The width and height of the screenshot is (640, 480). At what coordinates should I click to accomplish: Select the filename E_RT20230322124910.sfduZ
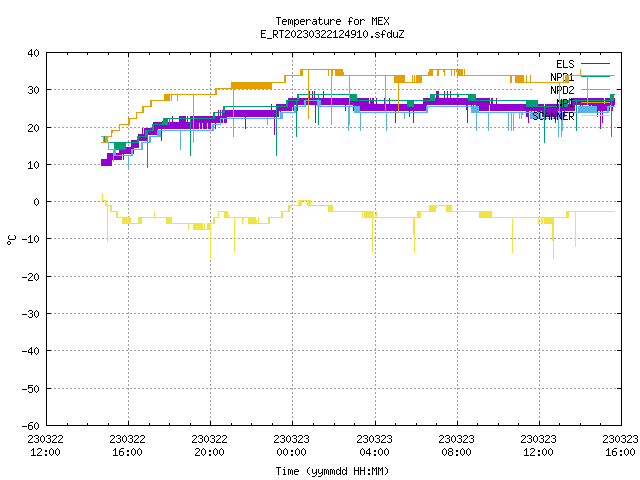(332, 34)
